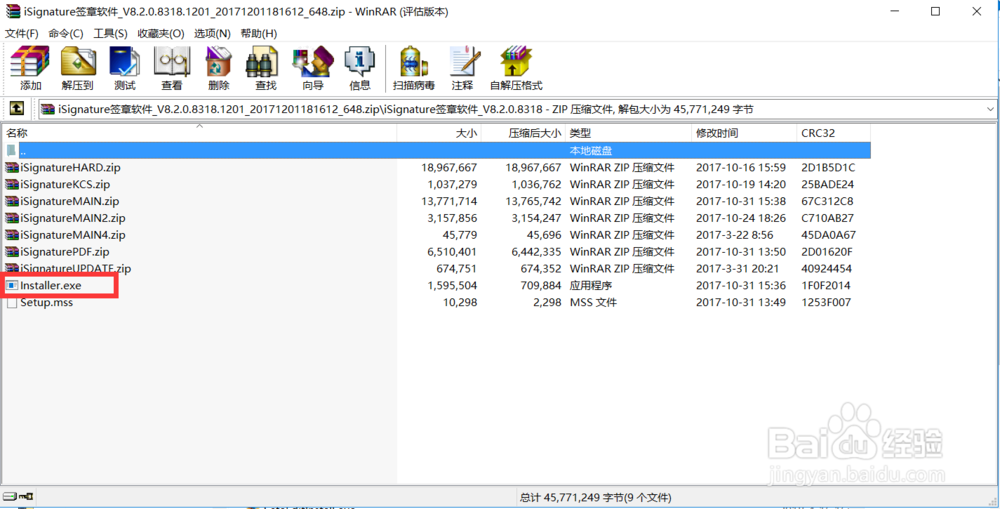Click size value 18,967,667 of iSignatureHARD.zip
Image resolution: width=1000 pixels, height=509 pixels.
[x=449, y=168]
